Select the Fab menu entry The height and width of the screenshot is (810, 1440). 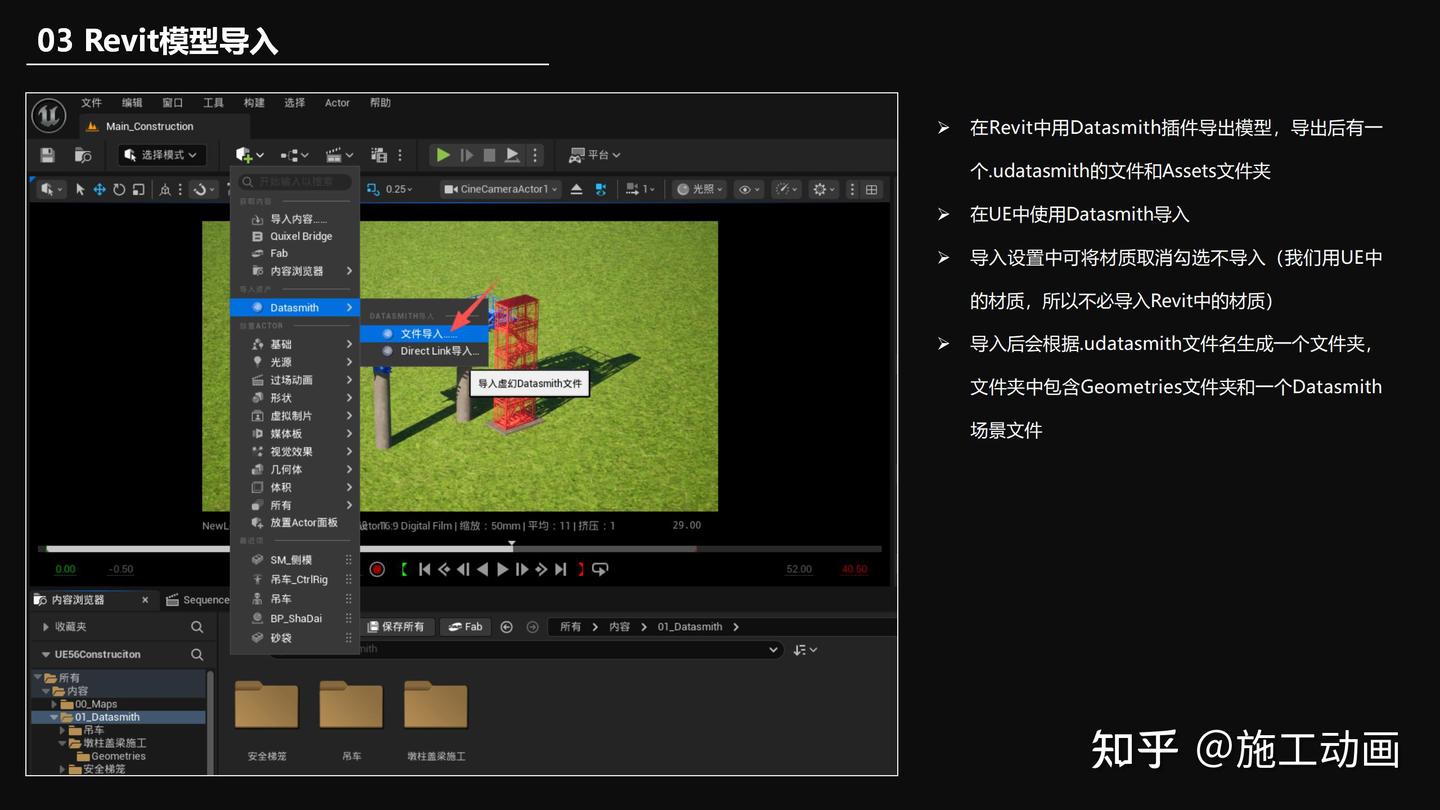coord(294,253)
